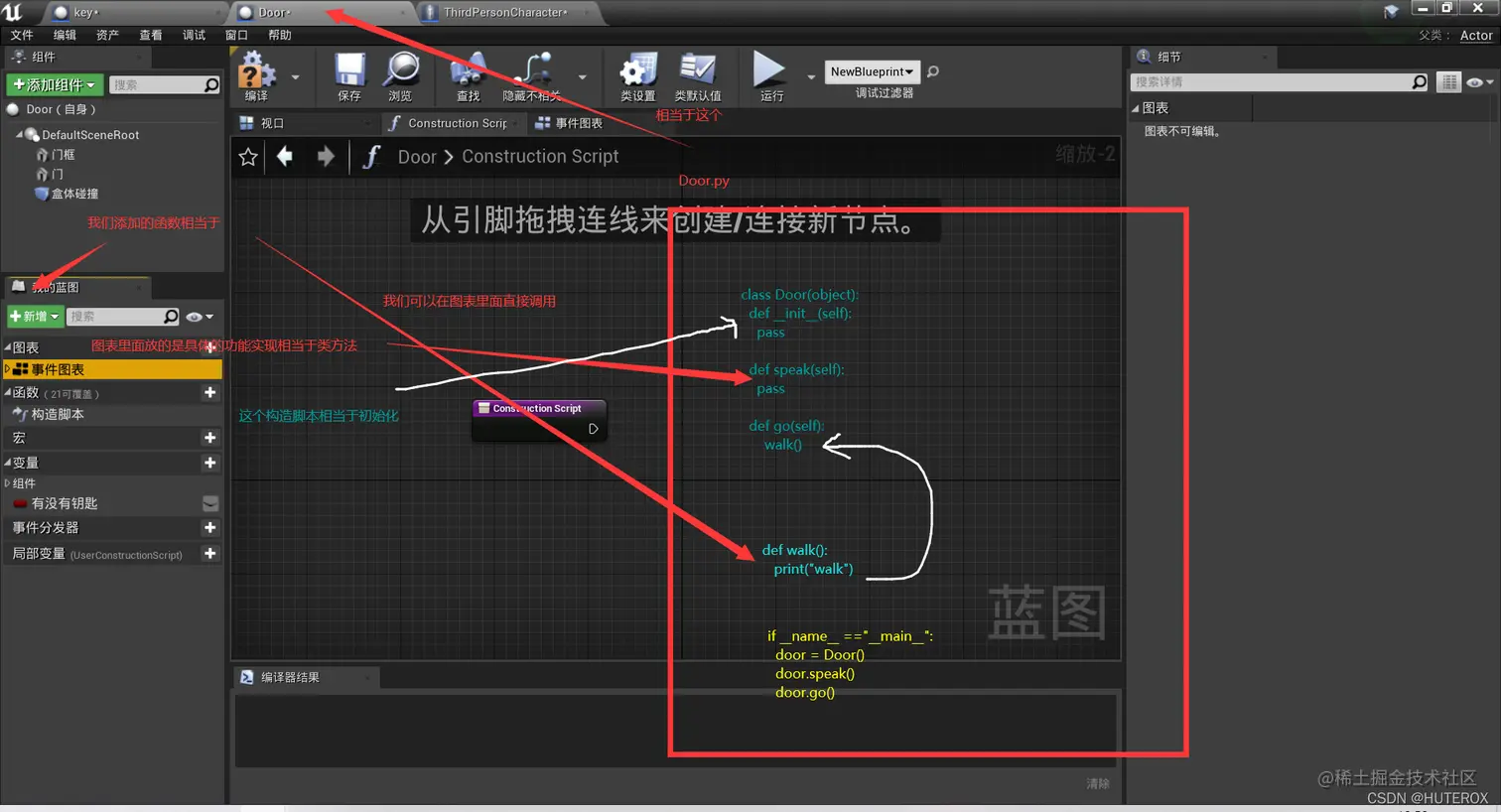Click the Browse (浏览) magnifier icon
1501x812 pixels.
click(400, 70)
